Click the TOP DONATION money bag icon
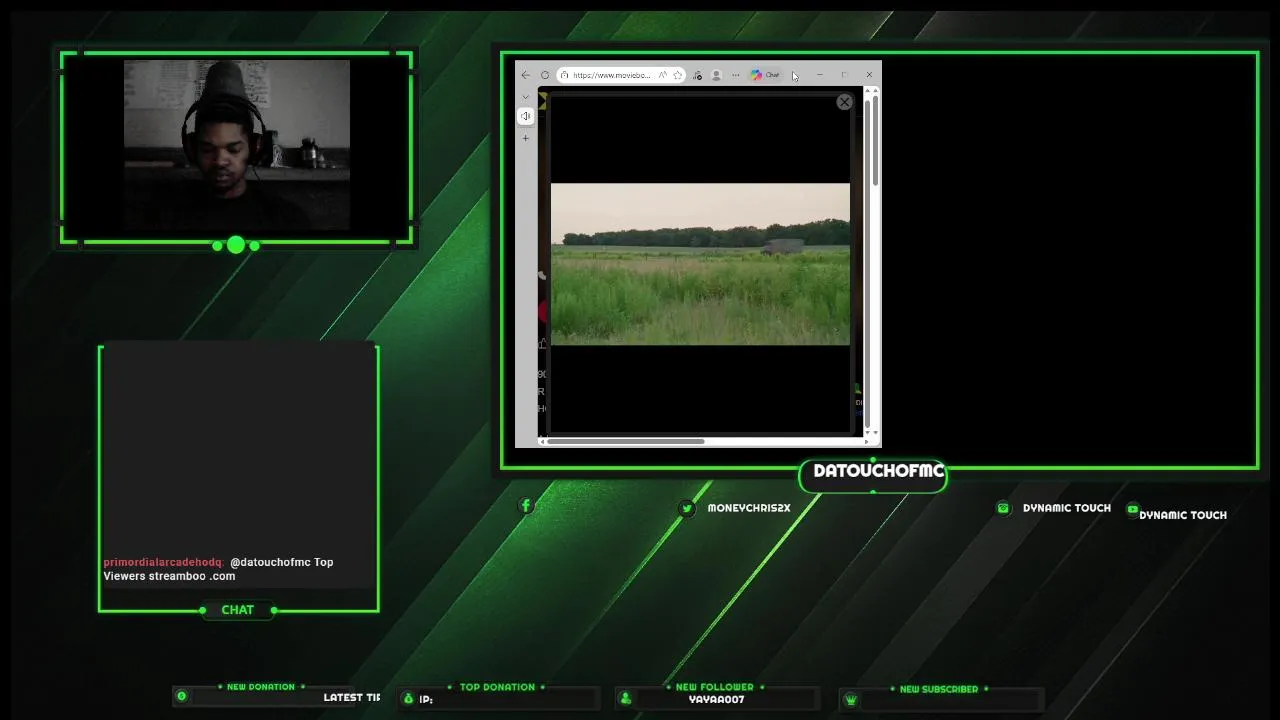Image resolution: width=1280 pixels, height=720 pixels. tap(407, 699)
